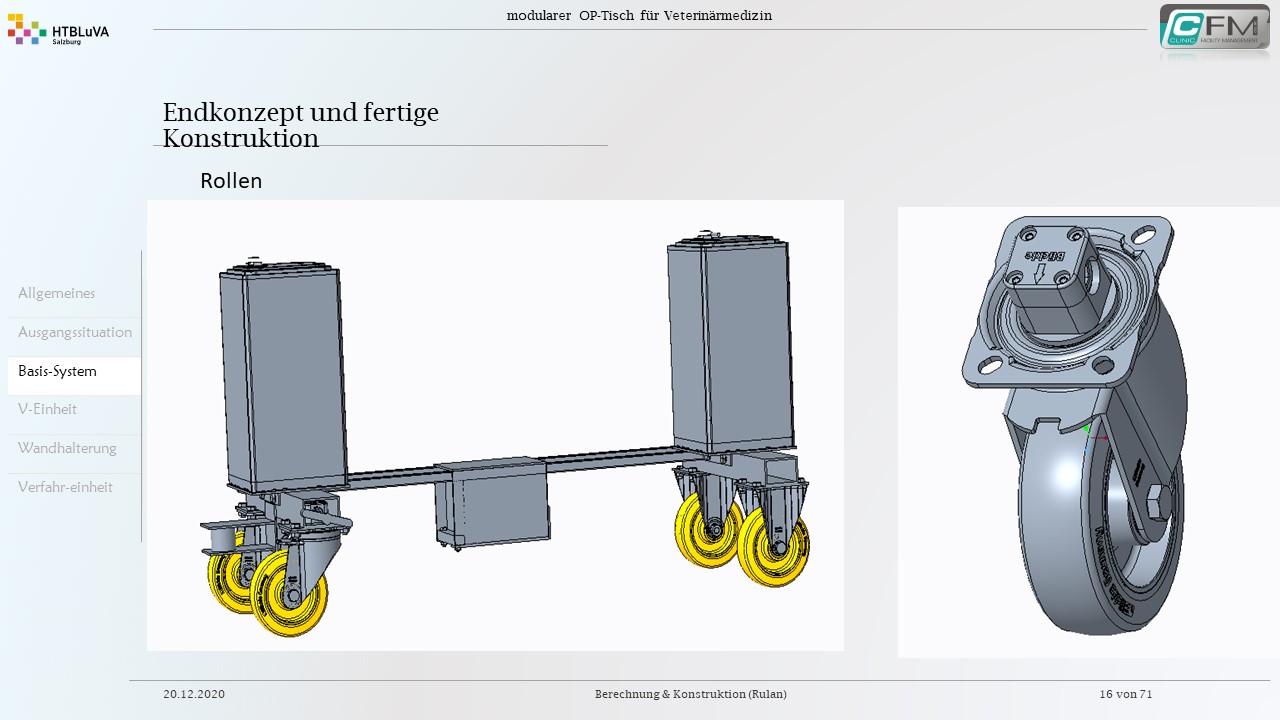This screenshot has height=720, width=1280.
Task: Select the far-right yellow caster wheel
Action: tap(774, 546)
